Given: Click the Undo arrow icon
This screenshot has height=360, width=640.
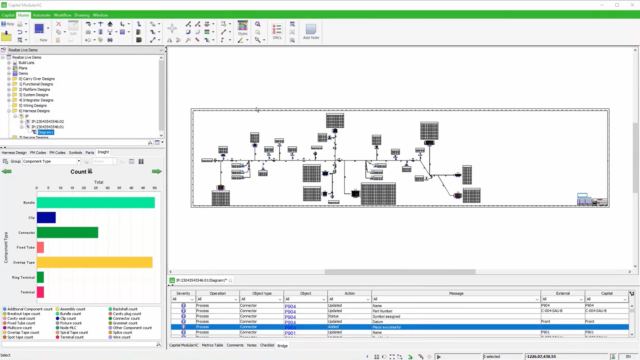Looking at the screenshot, I should tap(20, 32).
